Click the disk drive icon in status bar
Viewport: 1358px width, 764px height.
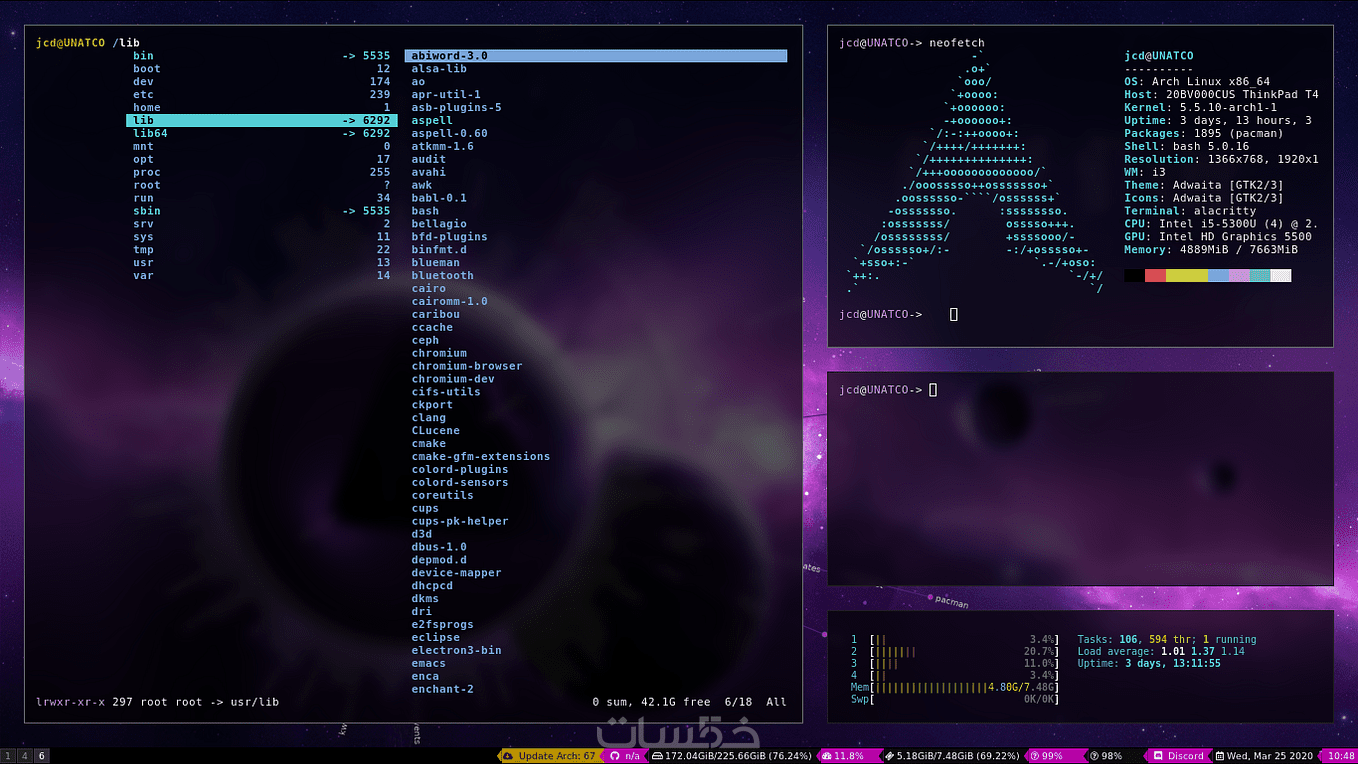(x=657, y=756)
